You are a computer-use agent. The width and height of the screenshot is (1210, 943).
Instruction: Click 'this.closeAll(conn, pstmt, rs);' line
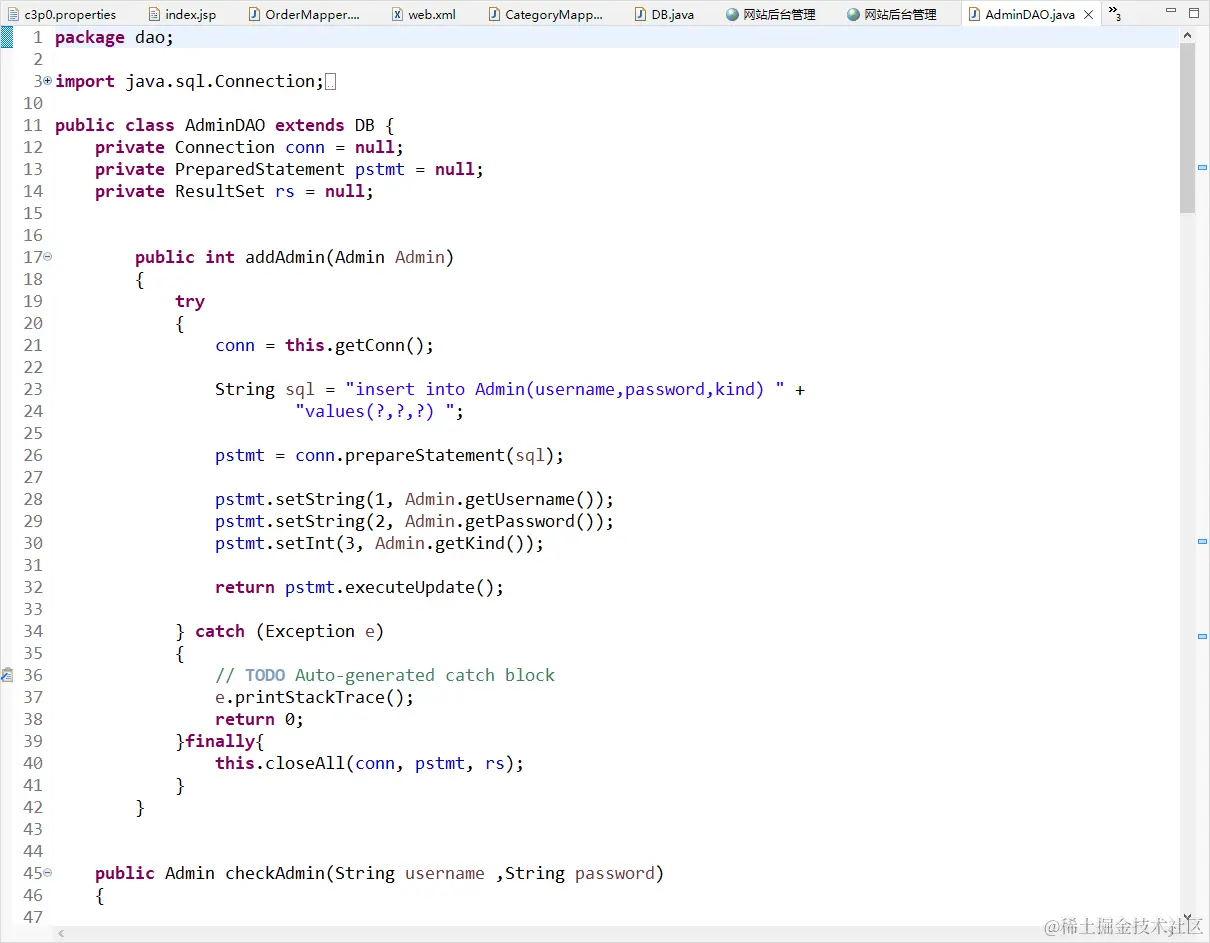click(370, 764)
